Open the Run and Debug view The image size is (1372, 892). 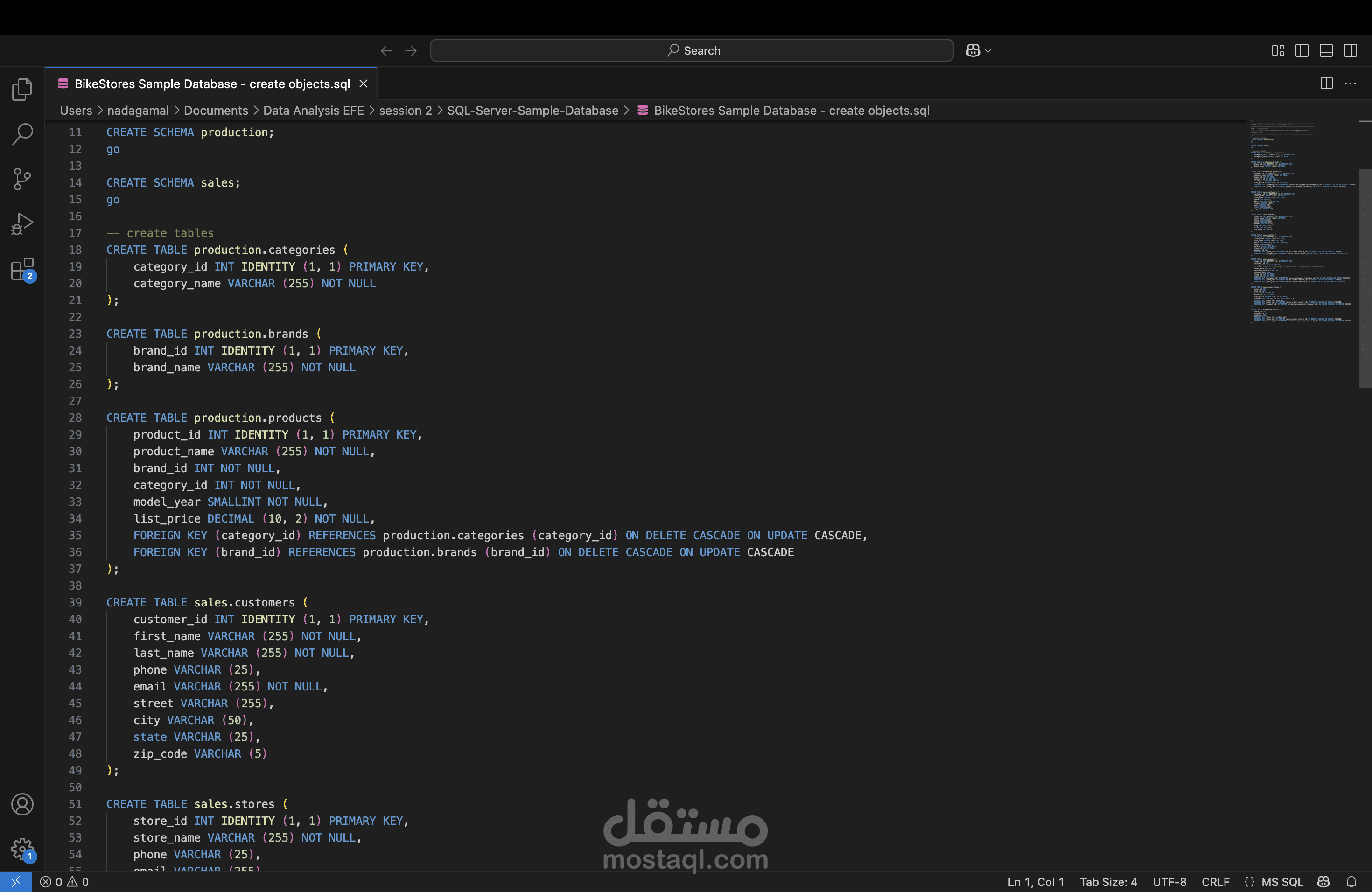pyautogui.click(x=22, y=223)
